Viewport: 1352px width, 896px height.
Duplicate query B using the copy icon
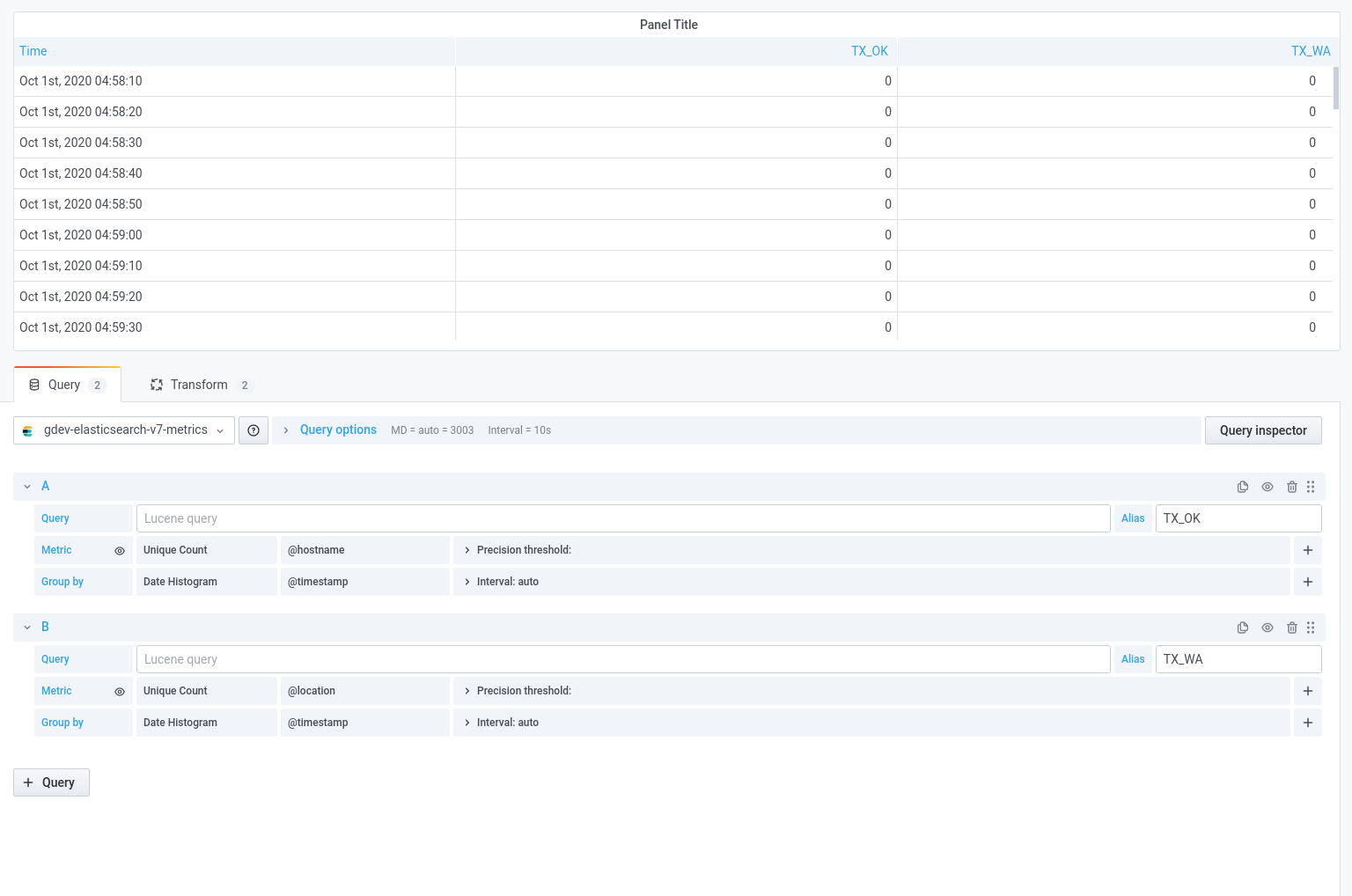click(x=1243, y=628)
